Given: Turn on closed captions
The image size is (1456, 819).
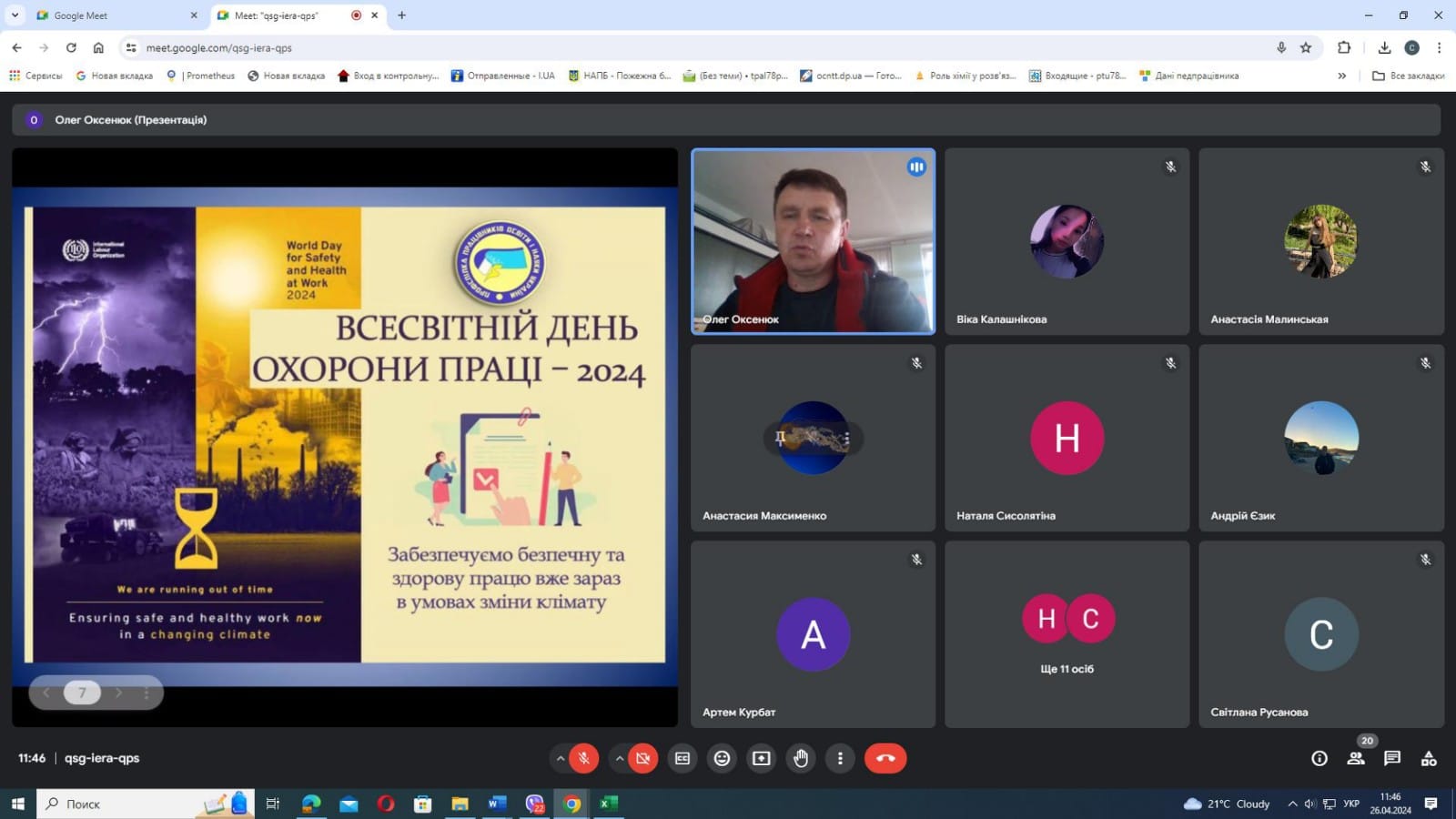Looking at the screenshot, I should pyautogui.click(x=682, y=758).
